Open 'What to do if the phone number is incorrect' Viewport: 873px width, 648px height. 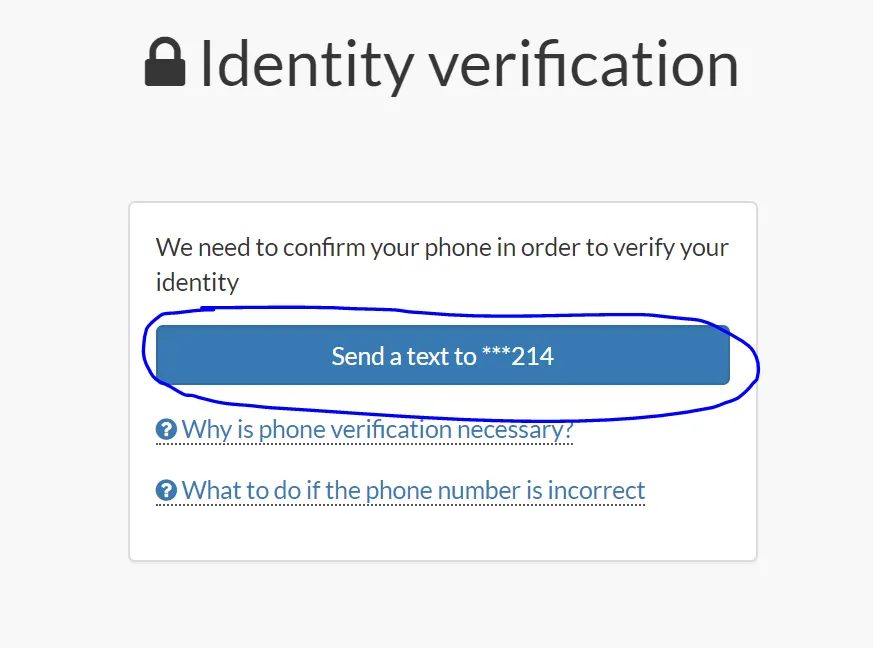(x=413, y=491)
